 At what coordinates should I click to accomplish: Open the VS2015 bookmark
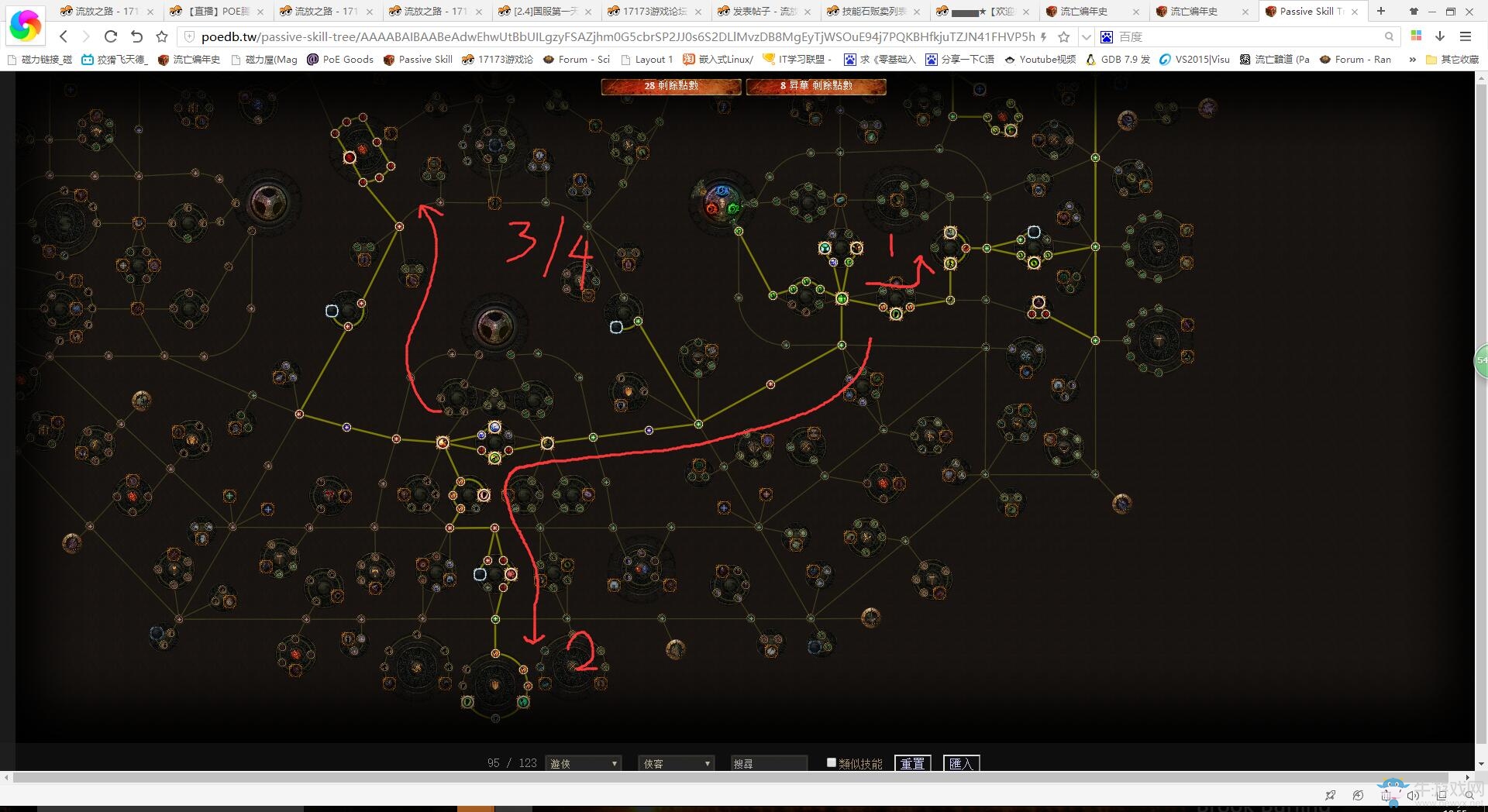(x=1194, y=60)
